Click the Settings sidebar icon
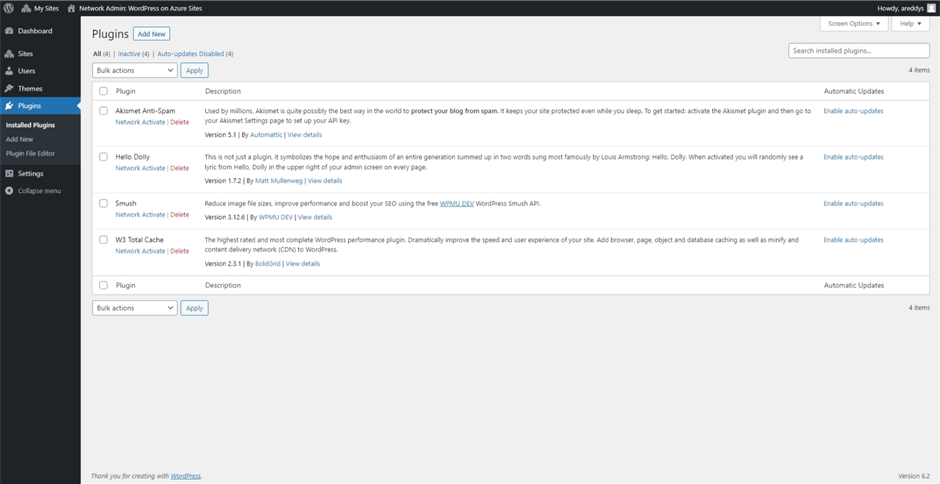This screenshot has width=940, height=484. tap(9, 173)
